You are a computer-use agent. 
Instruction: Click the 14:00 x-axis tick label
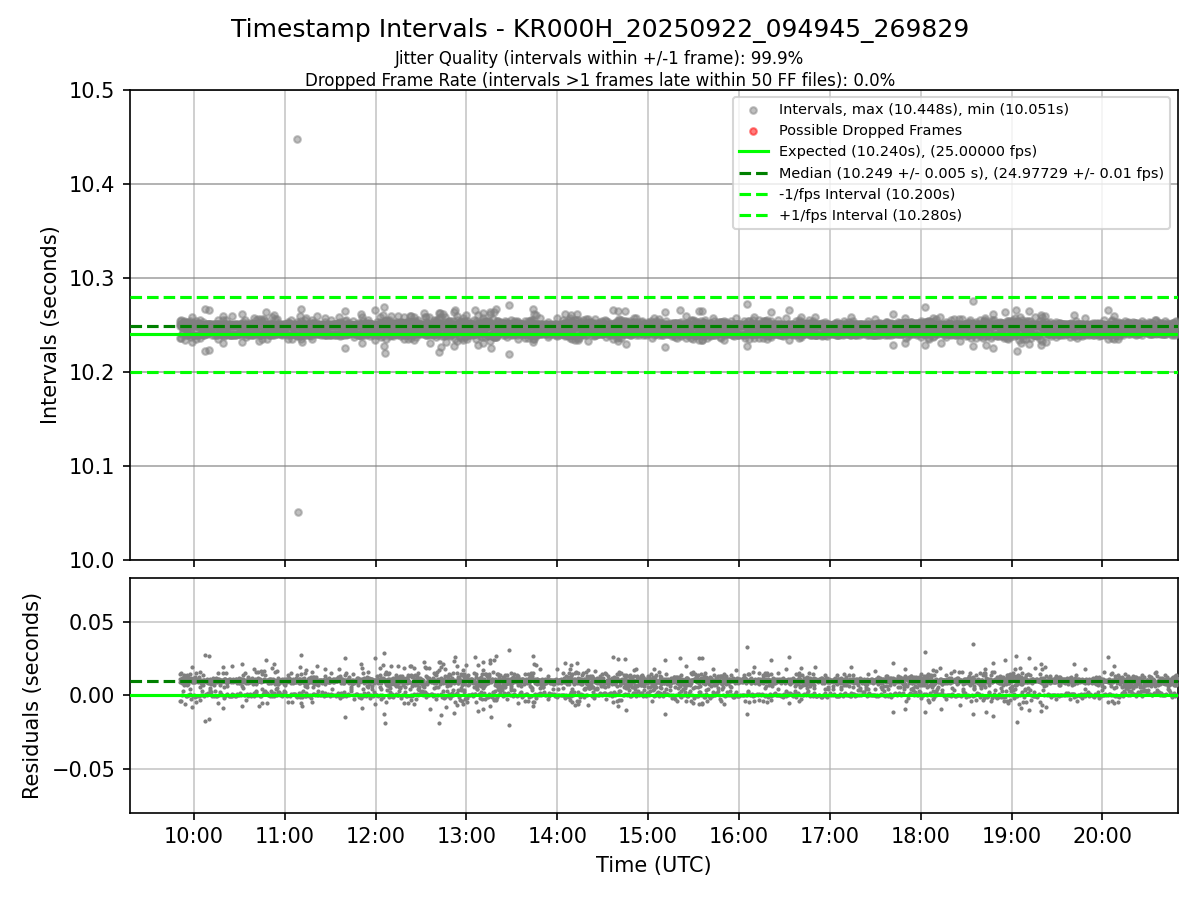tap(557, 834)
